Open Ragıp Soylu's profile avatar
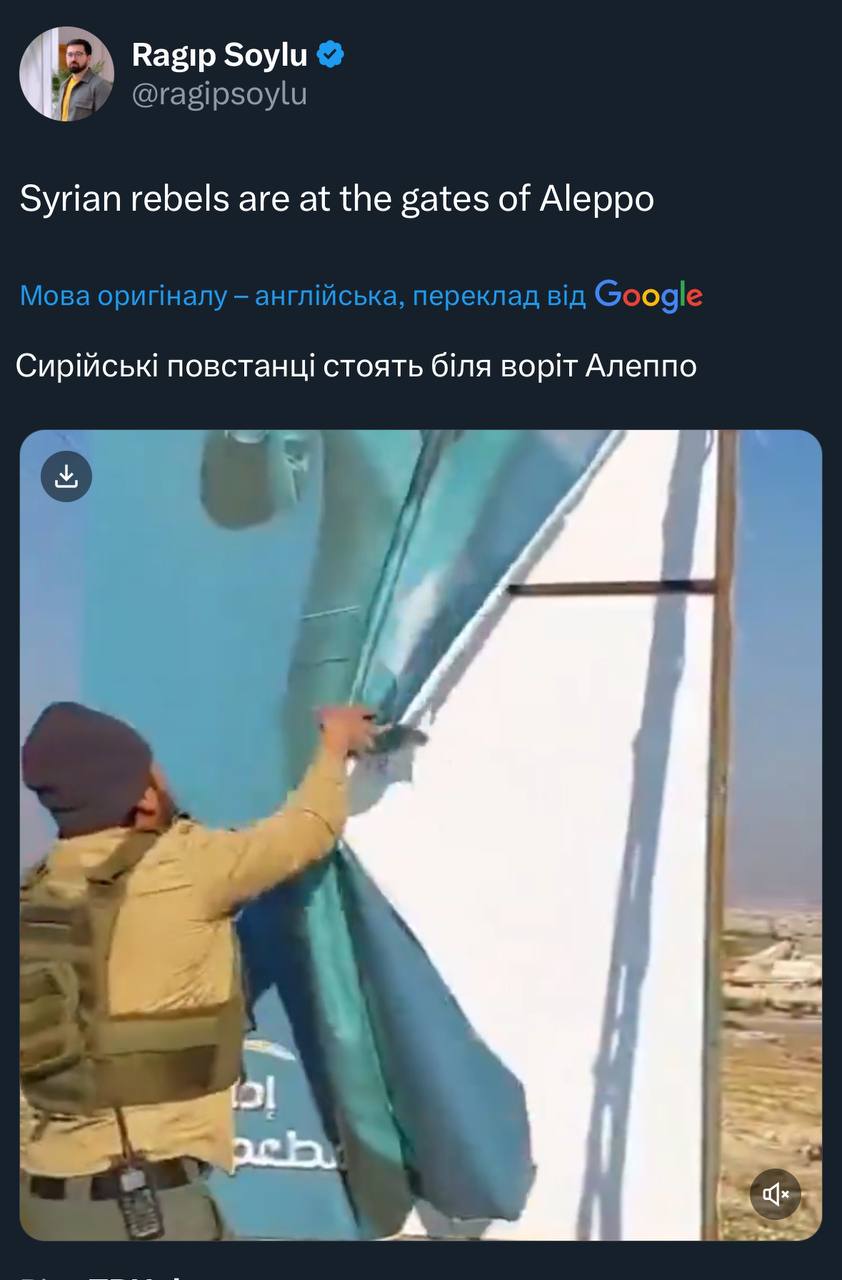 click(67, 74)
